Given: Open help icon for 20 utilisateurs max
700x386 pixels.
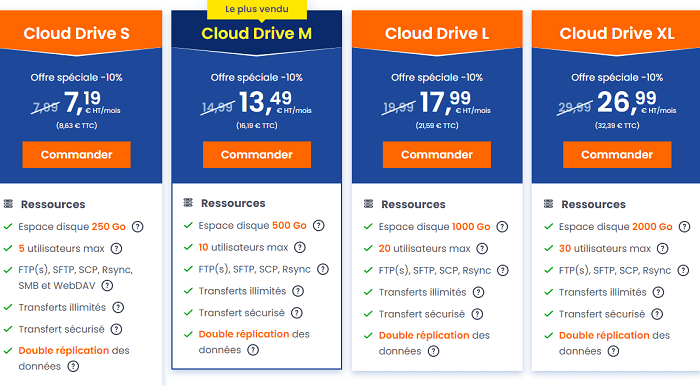Looking at the screenshot, I should [482, 249].
